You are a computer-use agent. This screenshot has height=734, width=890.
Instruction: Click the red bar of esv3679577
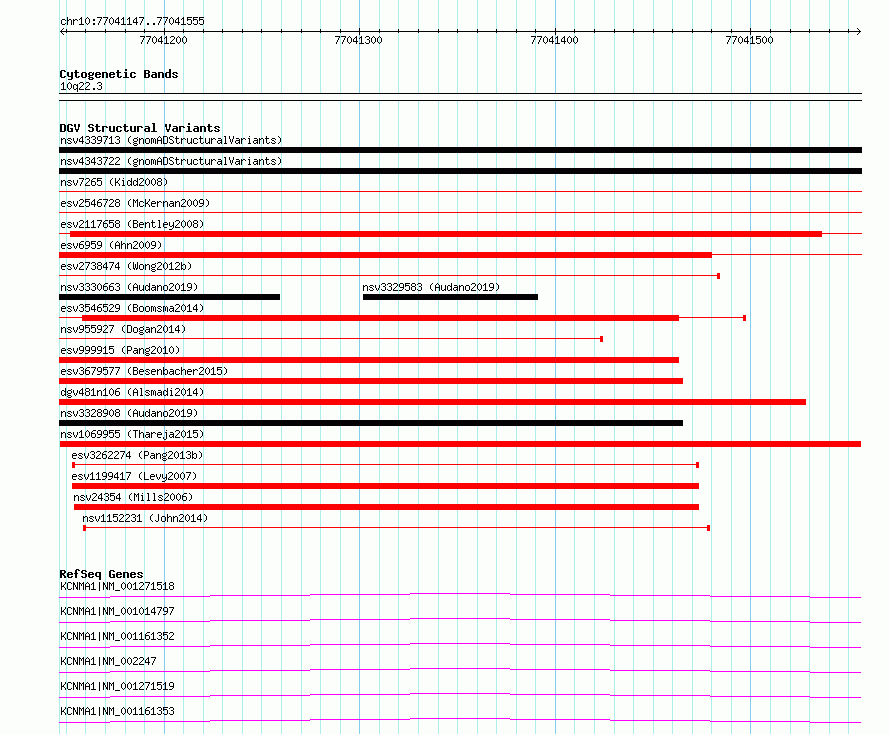point(371,381)
